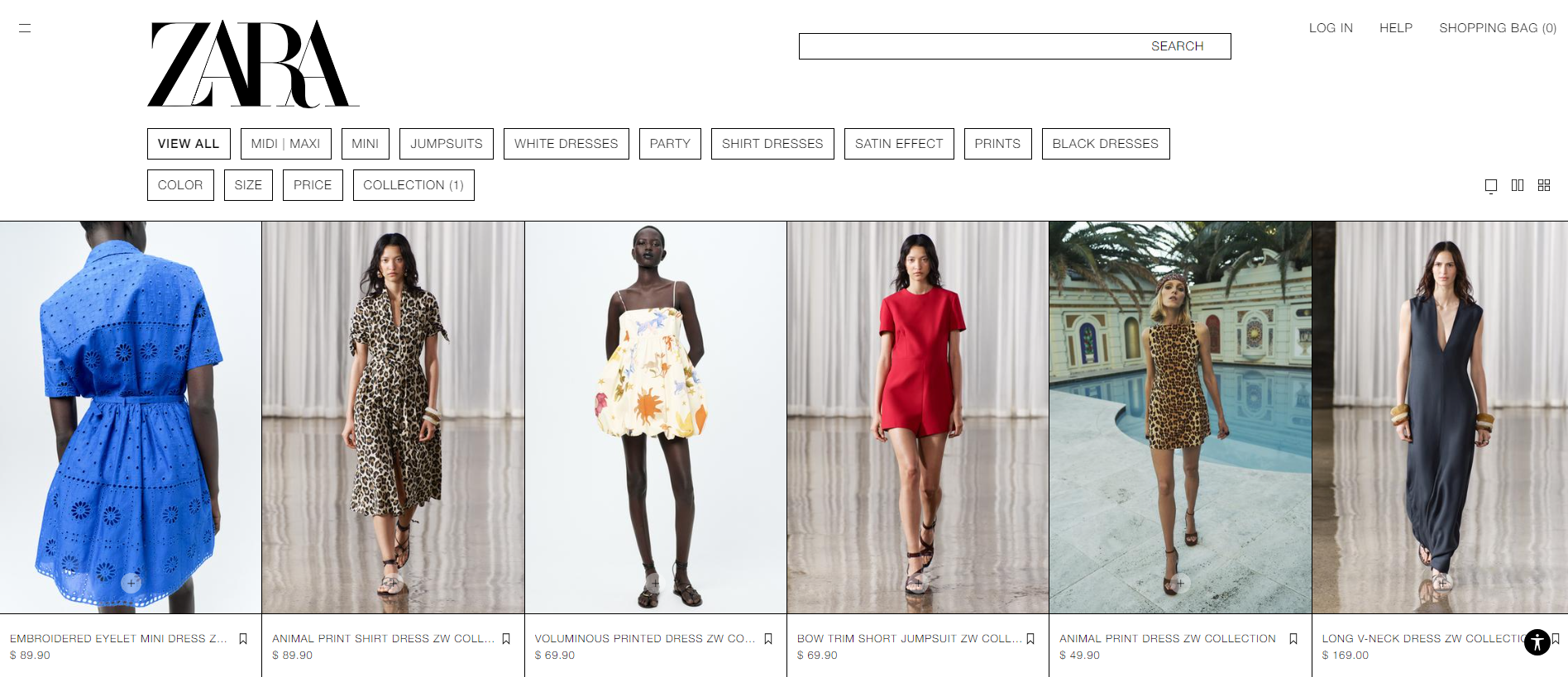Open the voluminous printed dress photo

pos(656,417)
